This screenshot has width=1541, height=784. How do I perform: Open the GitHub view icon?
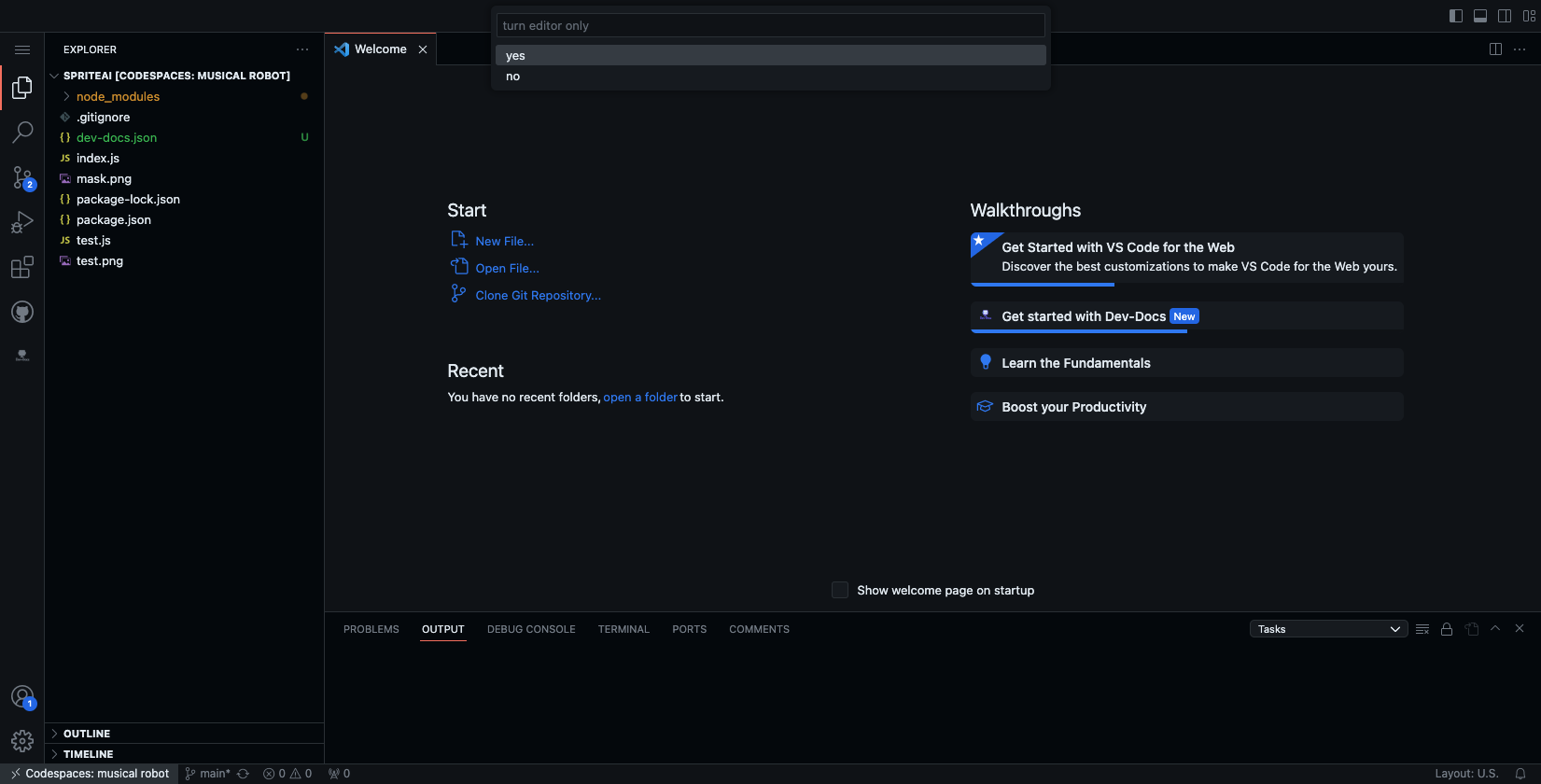pyautogui.click(x=22, y=312)
